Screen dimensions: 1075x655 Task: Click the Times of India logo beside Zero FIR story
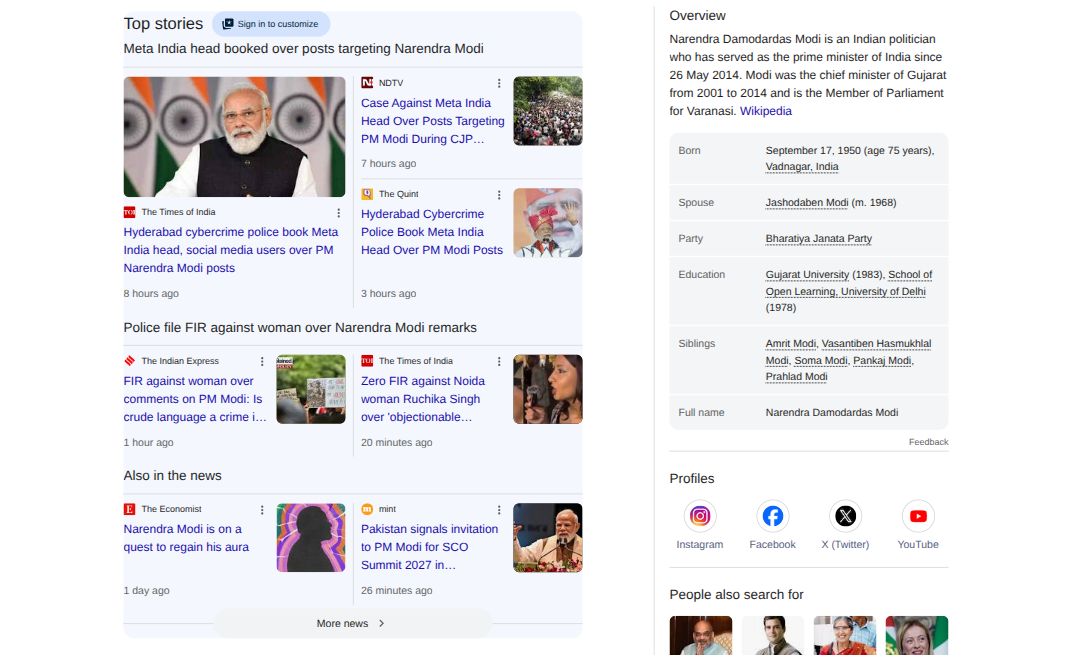tap(367, 361)
